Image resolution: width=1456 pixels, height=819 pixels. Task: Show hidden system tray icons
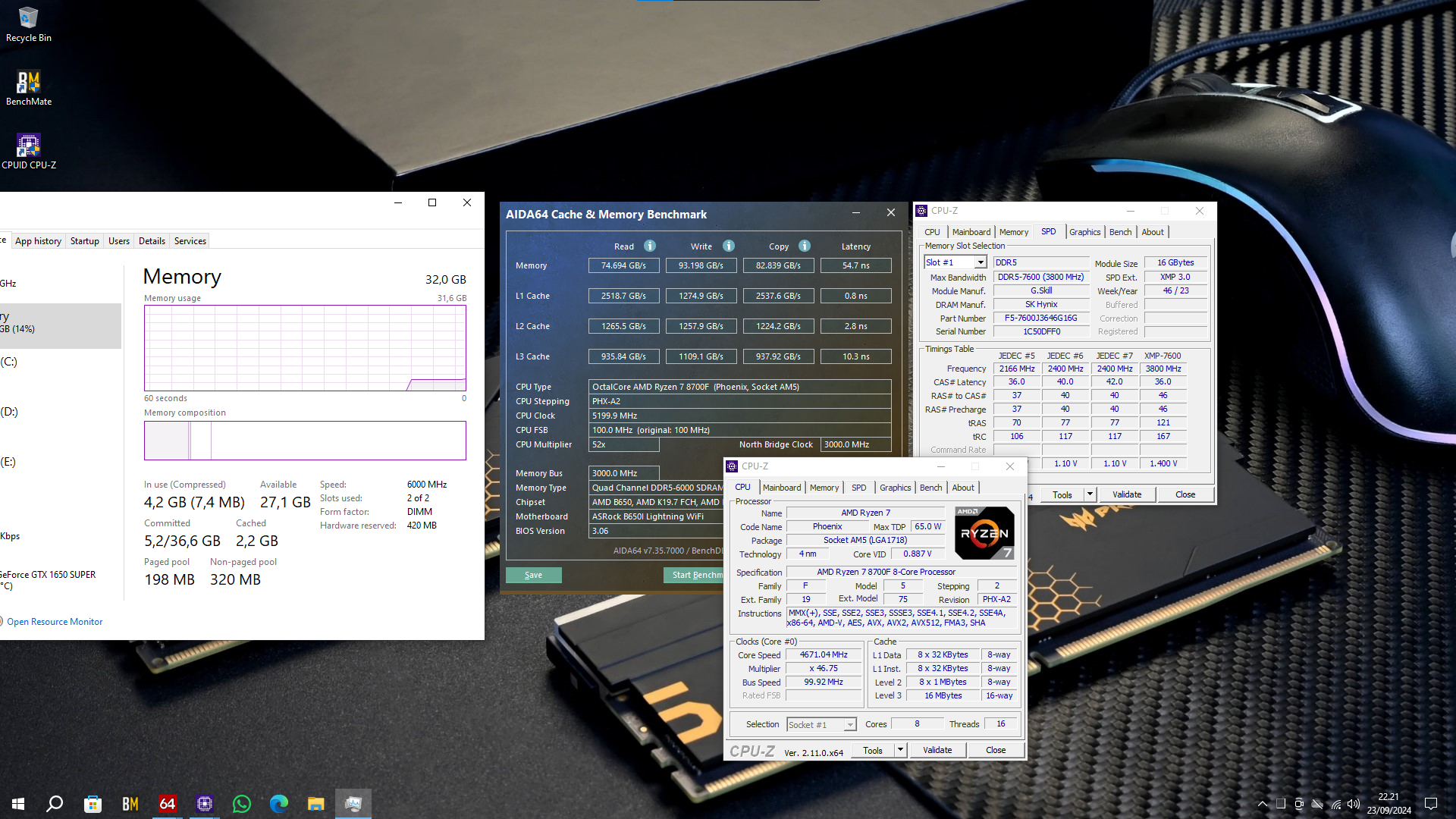pyautogui.click(x=1263, y=804)
